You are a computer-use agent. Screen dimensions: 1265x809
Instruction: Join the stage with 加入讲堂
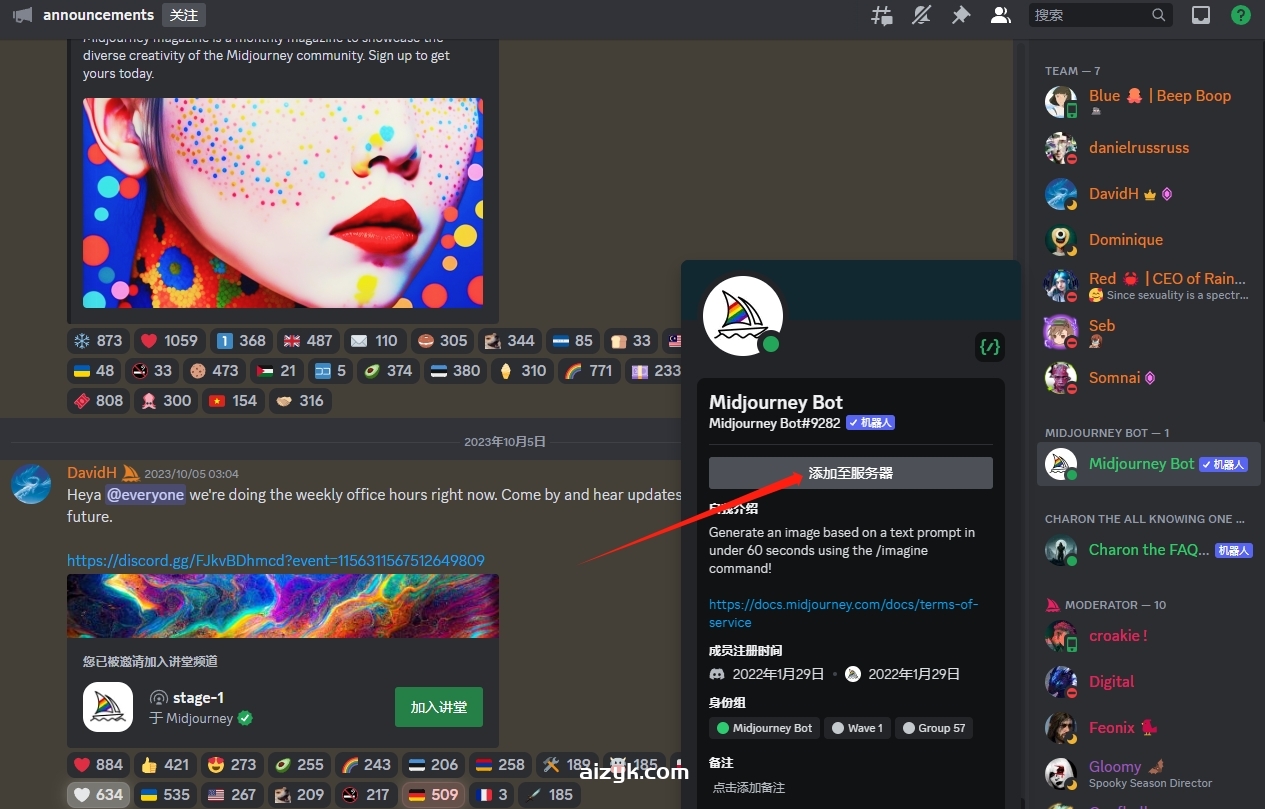[x=438, y=707]
